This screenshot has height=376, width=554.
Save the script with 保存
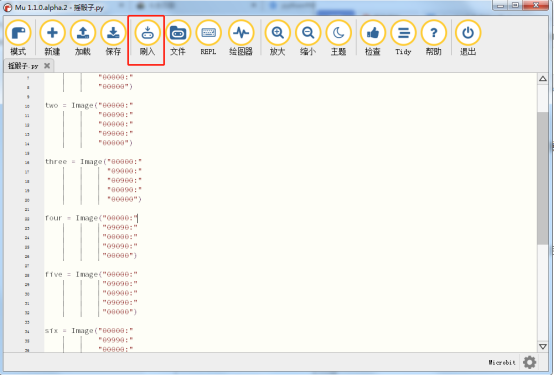coord(113,38)
